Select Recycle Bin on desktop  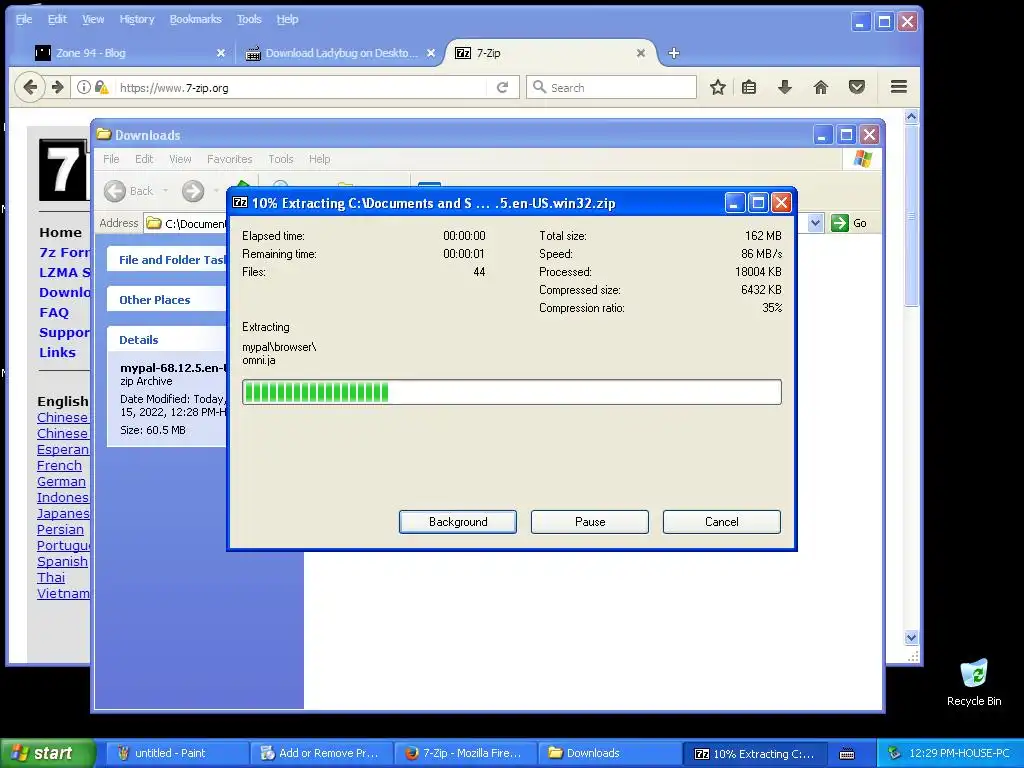point(974,683)
